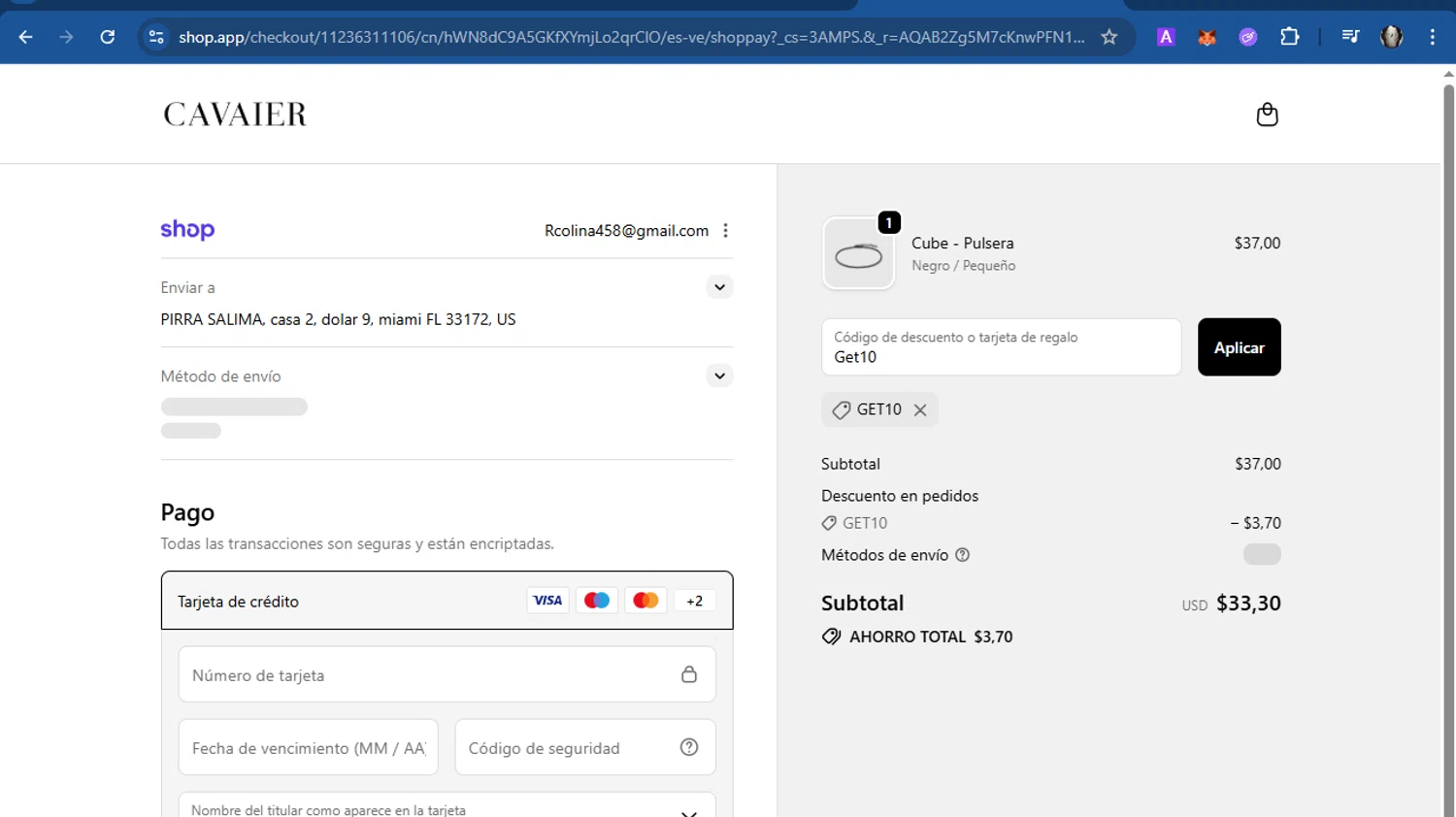The height and width of the screenshot is (817, 1456).
Task: Click the PIRRA SALIMA shipping address text
Action: tap(338, 319)
